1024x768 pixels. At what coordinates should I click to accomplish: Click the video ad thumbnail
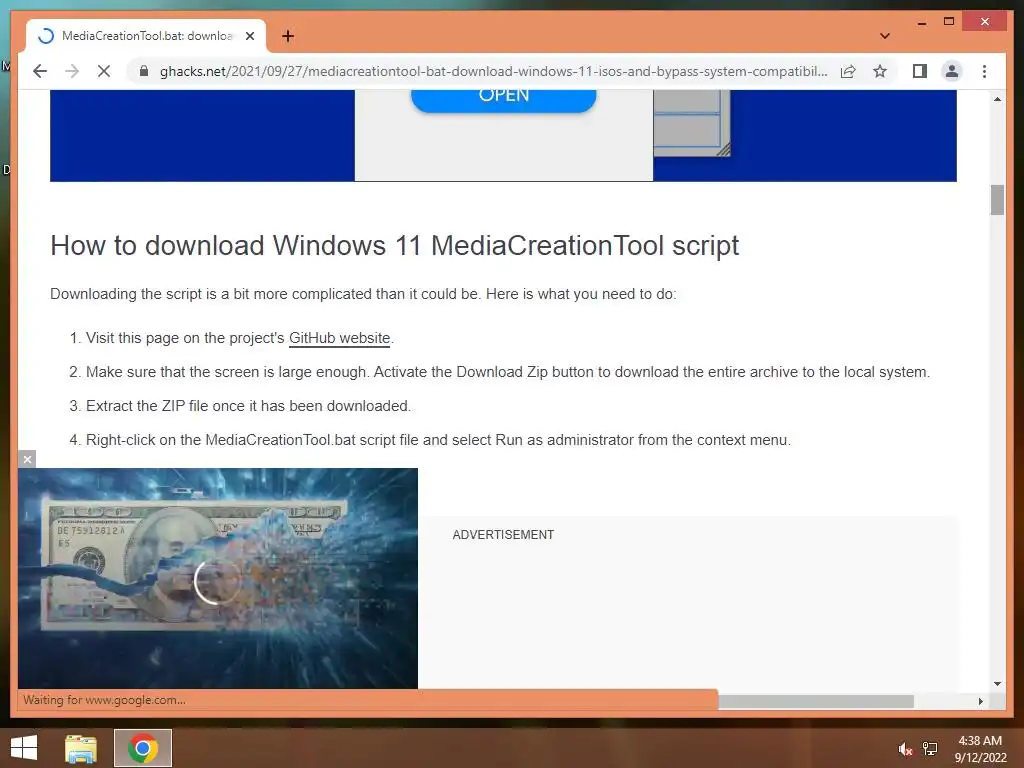(x=218, y=578)
